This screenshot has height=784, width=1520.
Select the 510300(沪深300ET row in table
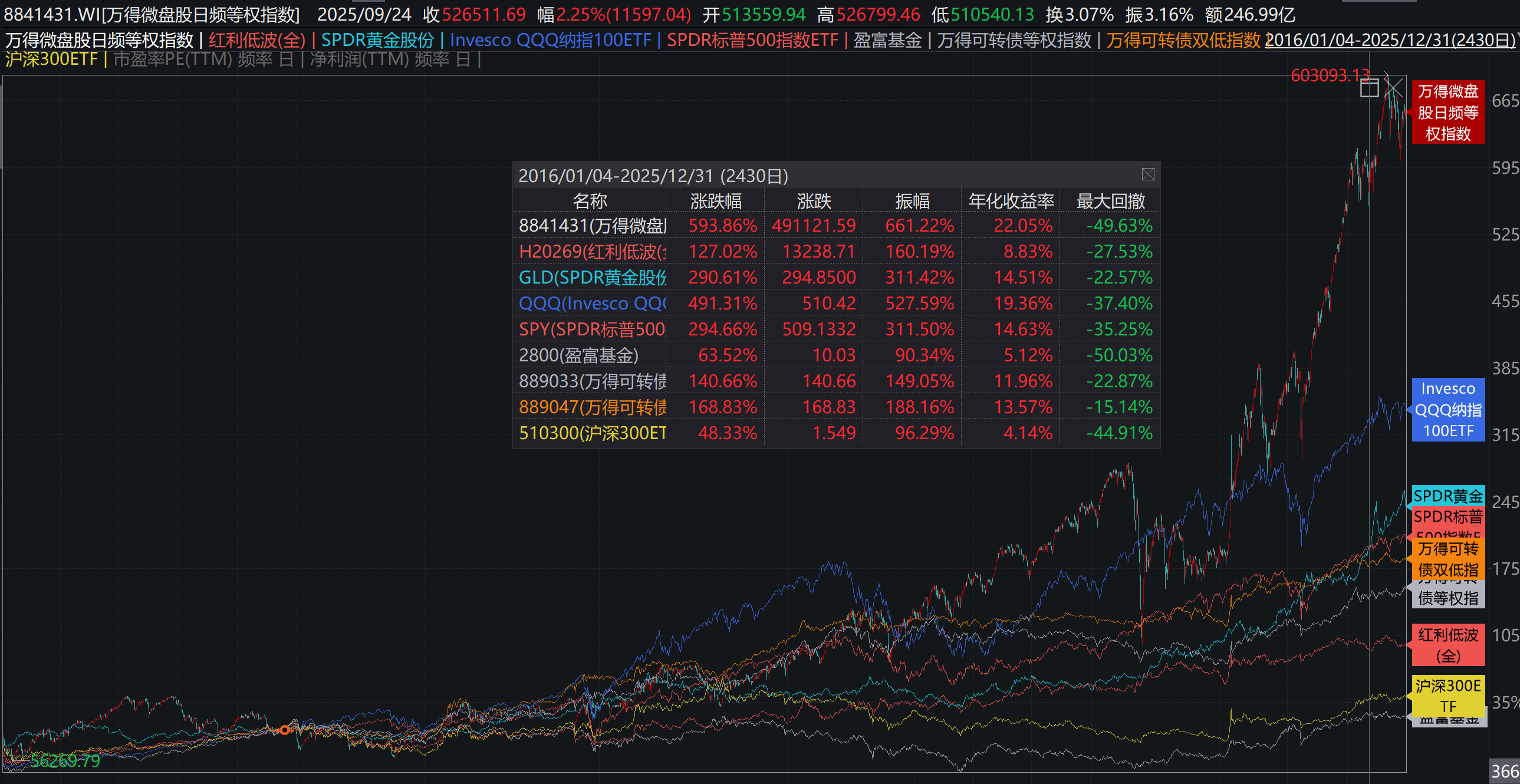tap(592, 433)
